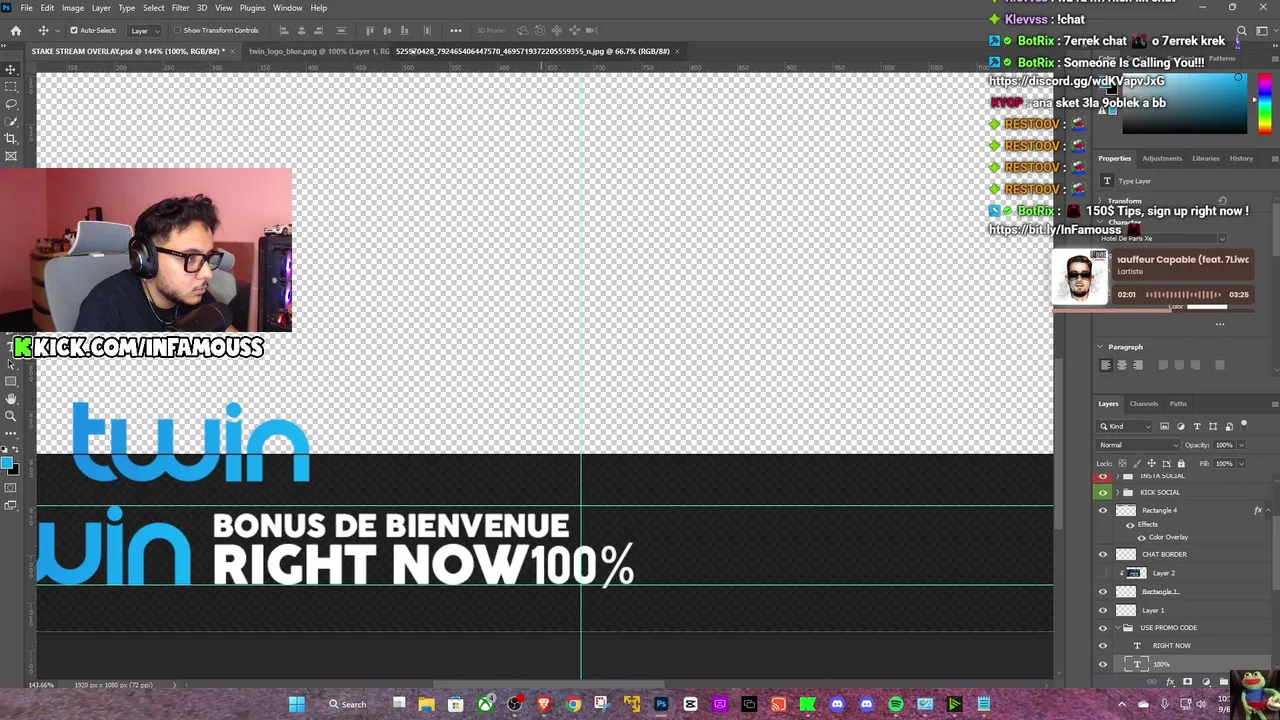The height and width of the screenshot is (720, 1280).
Task: Open the Image menu
Action: (73, 8)
